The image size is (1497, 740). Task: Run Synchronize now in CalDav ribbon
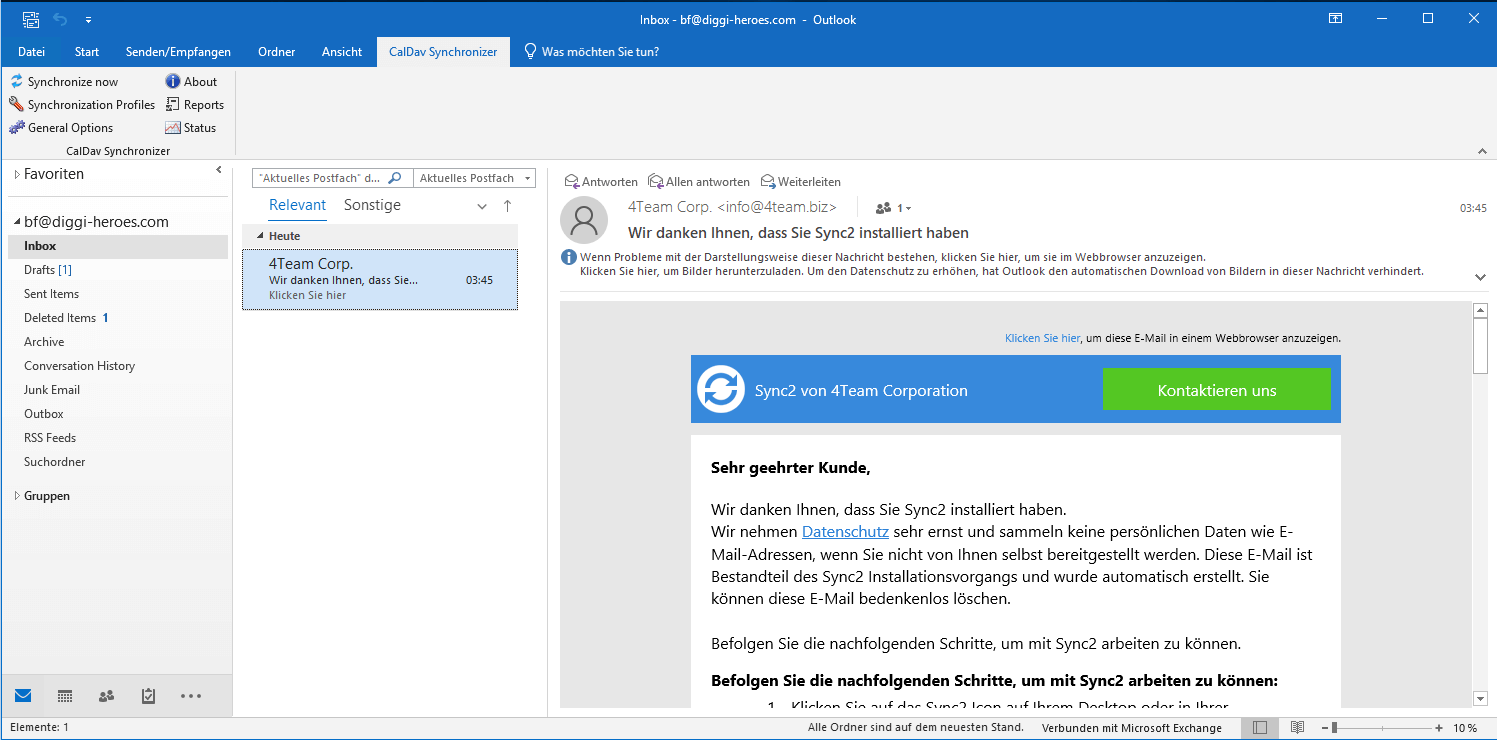tap(64, 82)
